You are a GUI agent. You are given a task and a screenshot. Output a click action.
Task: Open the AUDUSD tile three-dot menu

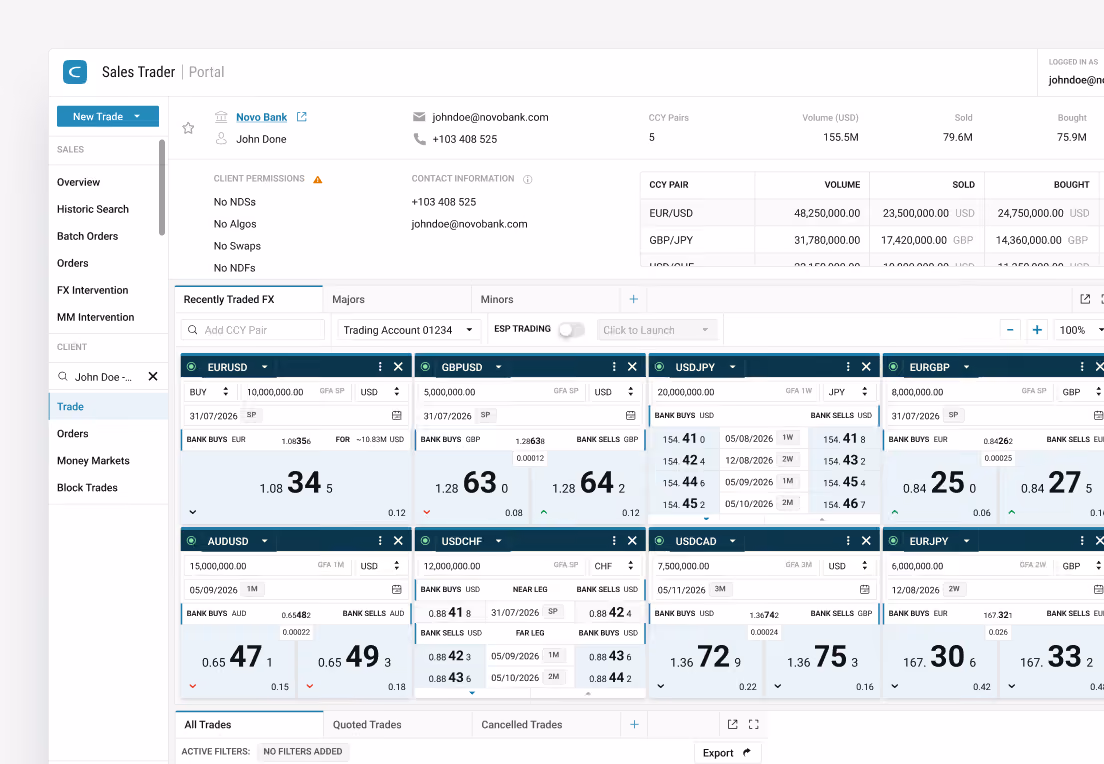(380, 541)
